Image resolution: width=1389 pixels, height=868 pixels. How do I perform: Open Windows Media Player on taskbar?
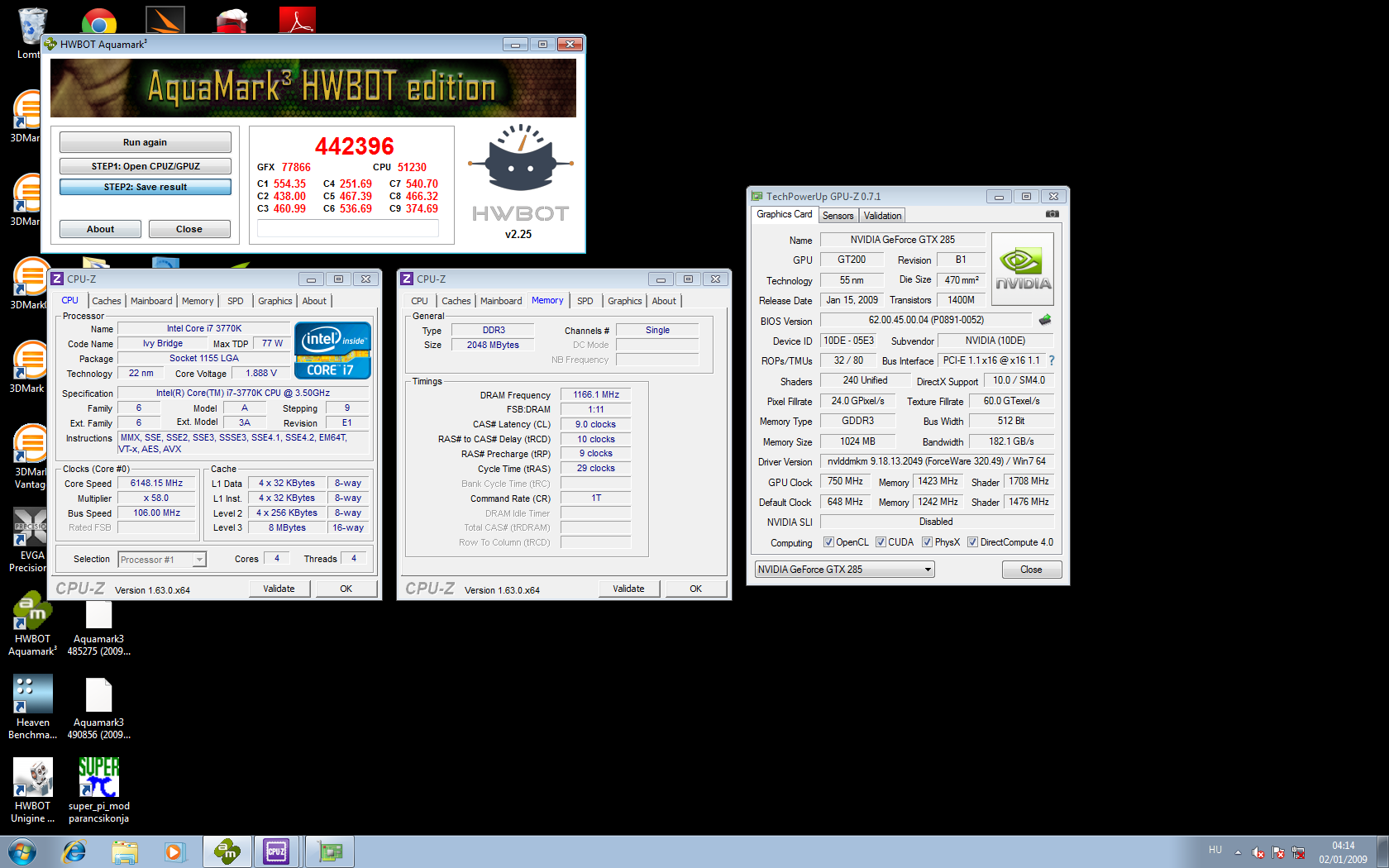[x=174, y=851]
